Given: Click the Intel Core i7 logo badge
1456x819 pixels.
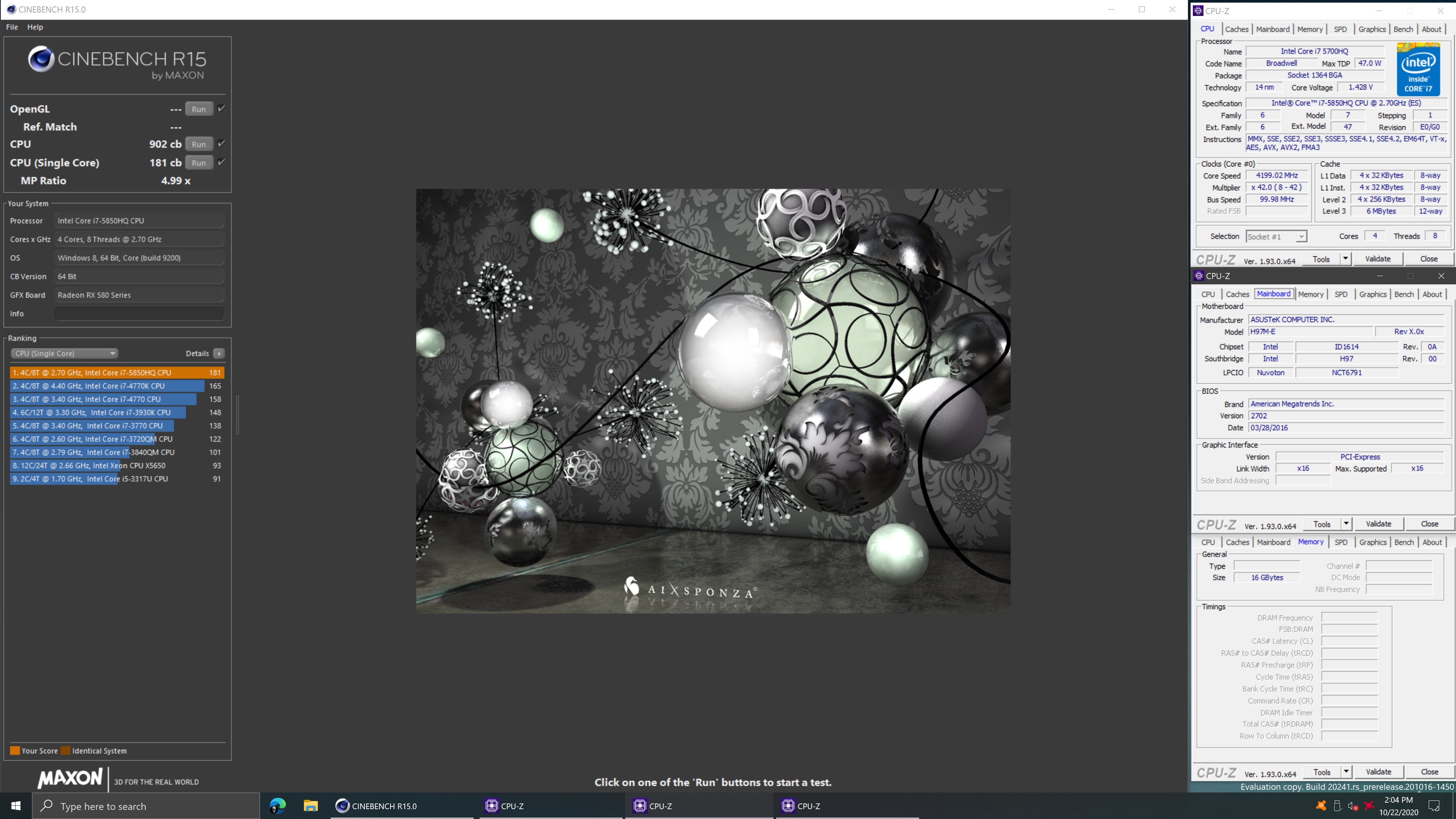Looking at the screenshot, I should click(1418, 69).
